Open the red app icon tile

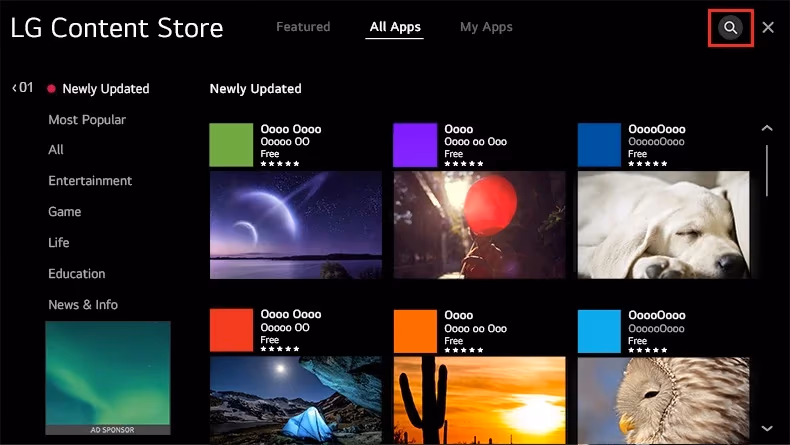231,331
